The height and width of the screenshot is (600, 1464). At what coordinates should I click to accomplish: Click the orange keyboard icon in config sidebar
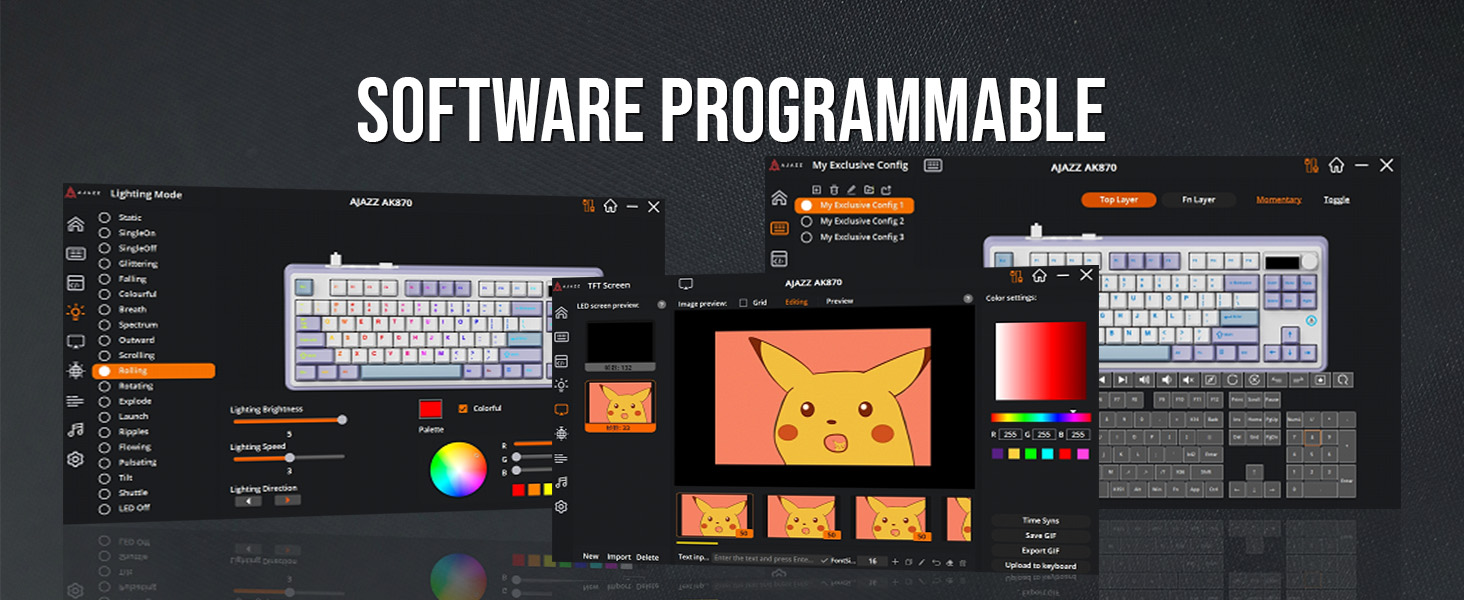click(779, 228)
